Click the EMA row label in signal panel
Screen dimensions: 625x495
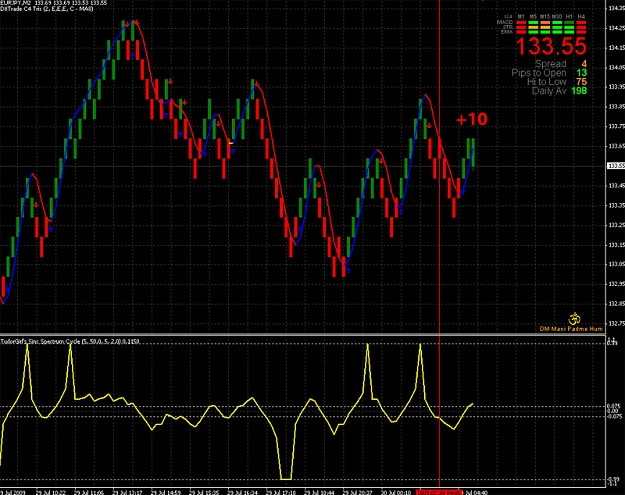point(507,32)
